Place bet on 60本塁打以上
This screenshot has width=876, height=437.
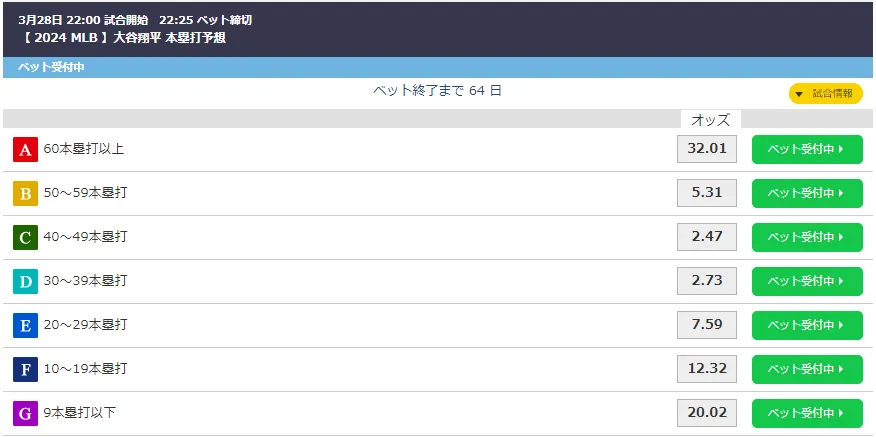click(806, 150)
